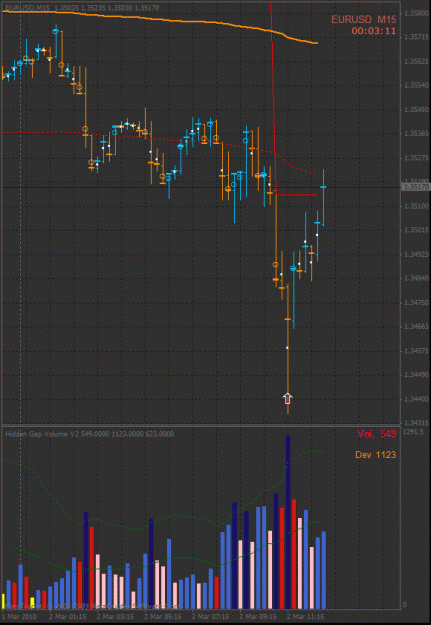
Task: Click the short red horizontal level line
Action: pyautogui.click(x=297, y=195)
